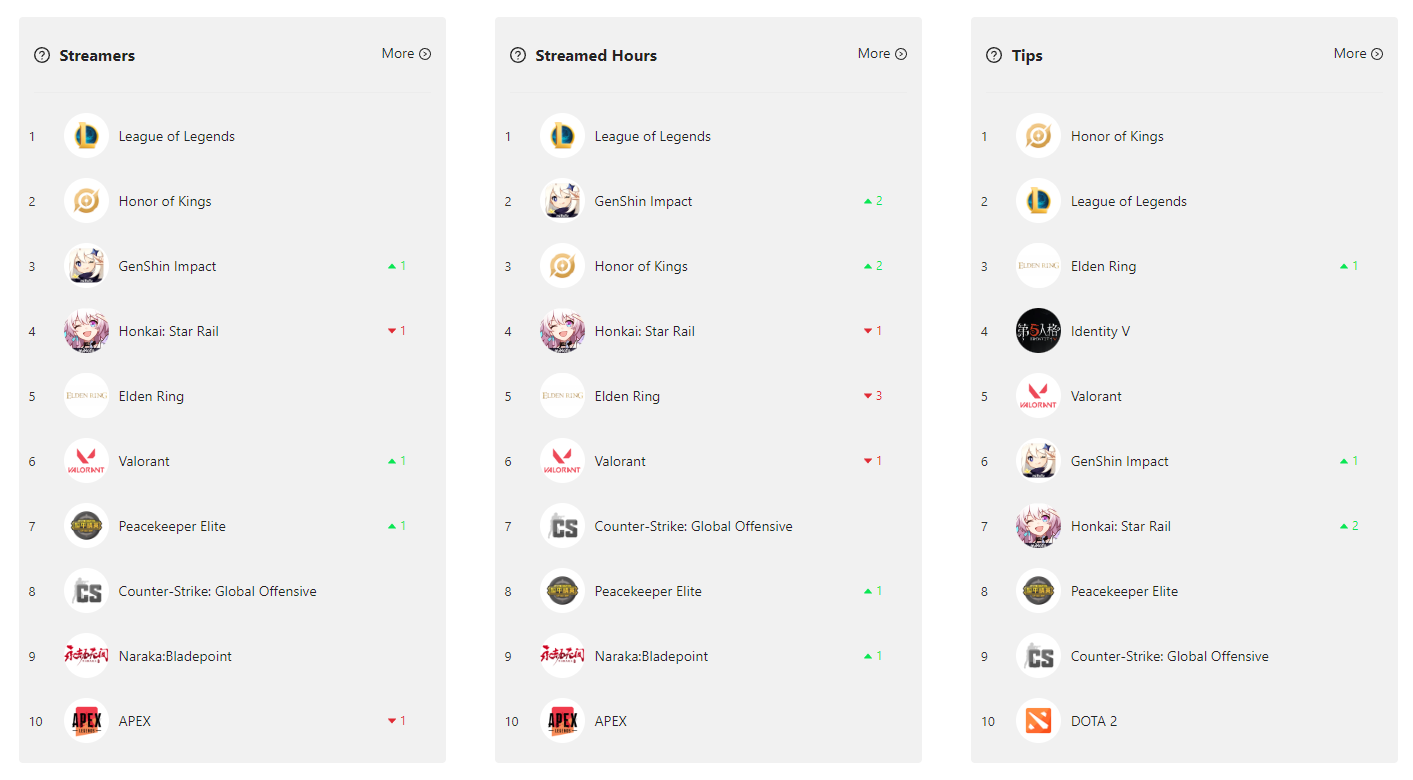Click the help icon beside Tips heading
Image resolution: width=1413 pixels, height=780 pixels.
point(994,55)
